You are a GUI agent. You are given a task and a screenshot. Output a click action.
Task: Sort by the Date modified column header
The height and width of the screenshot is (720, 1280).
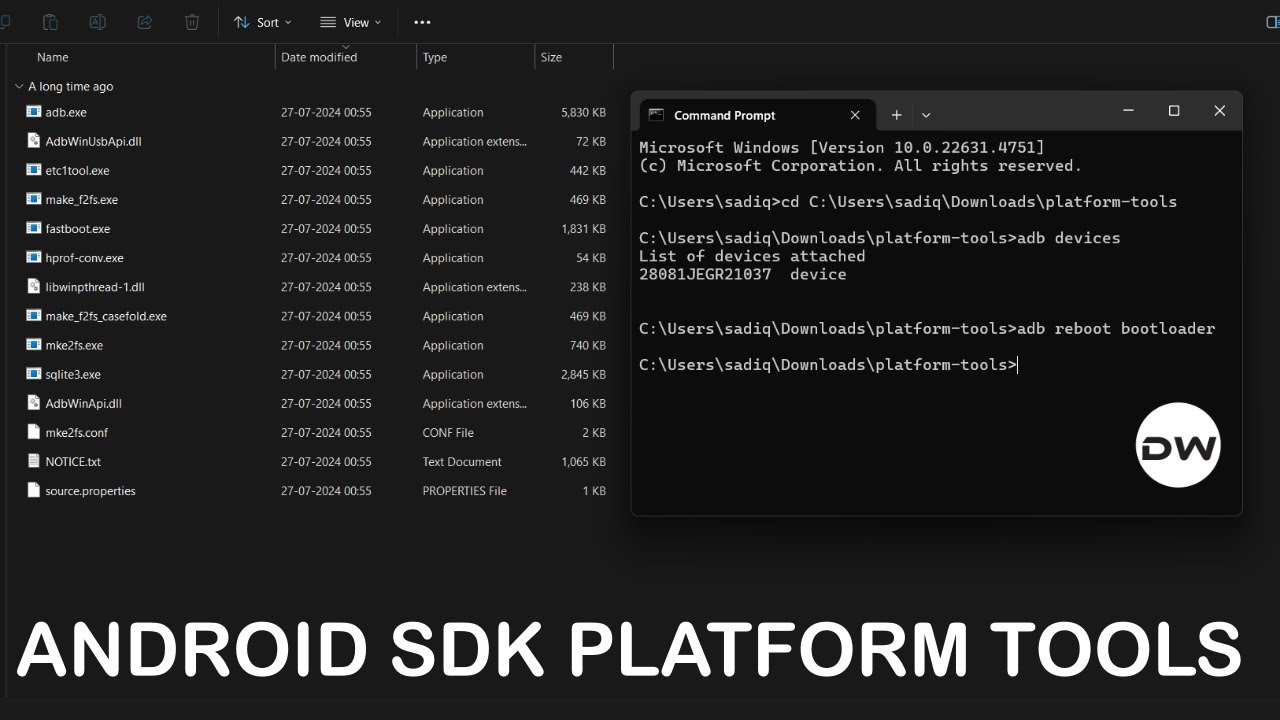coord(319,57)
